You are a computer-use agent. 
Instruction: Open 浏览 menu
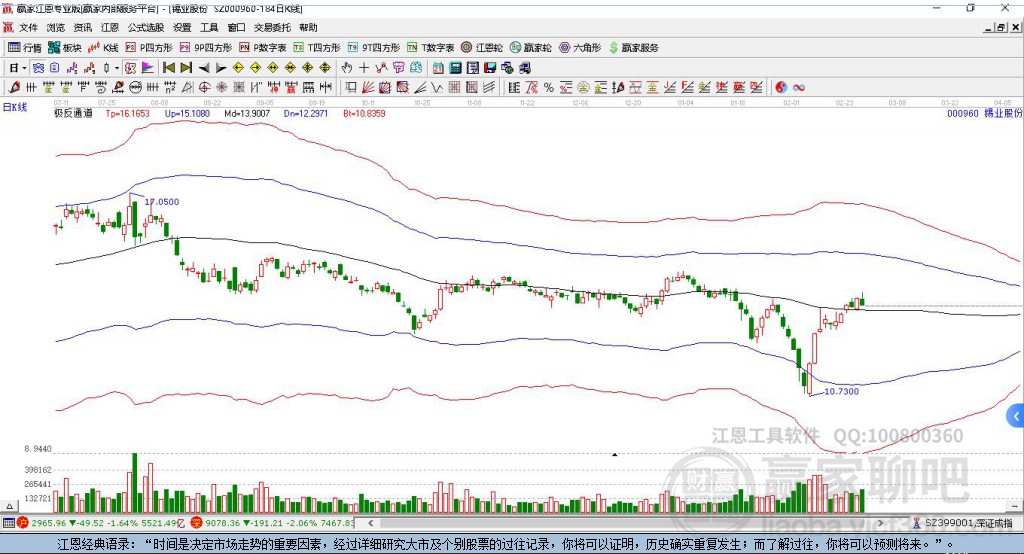pos(56,27)
